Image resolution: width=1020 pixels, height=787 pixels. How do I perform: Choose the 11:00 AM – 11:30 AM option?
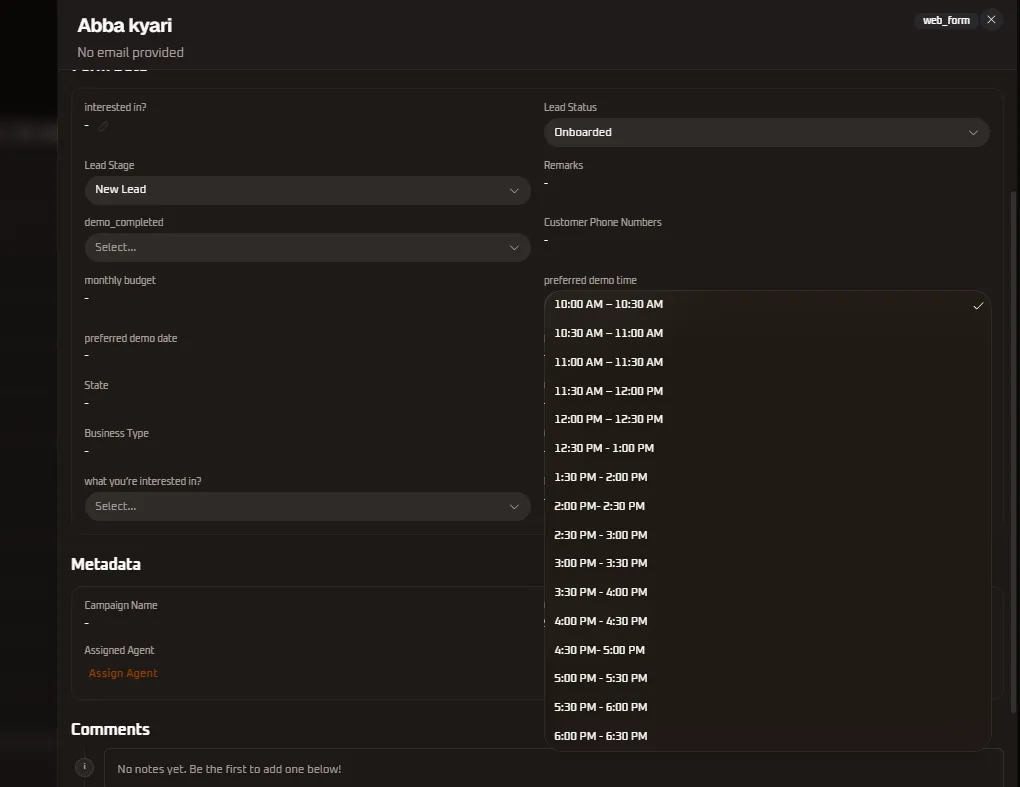coord(768,362)
